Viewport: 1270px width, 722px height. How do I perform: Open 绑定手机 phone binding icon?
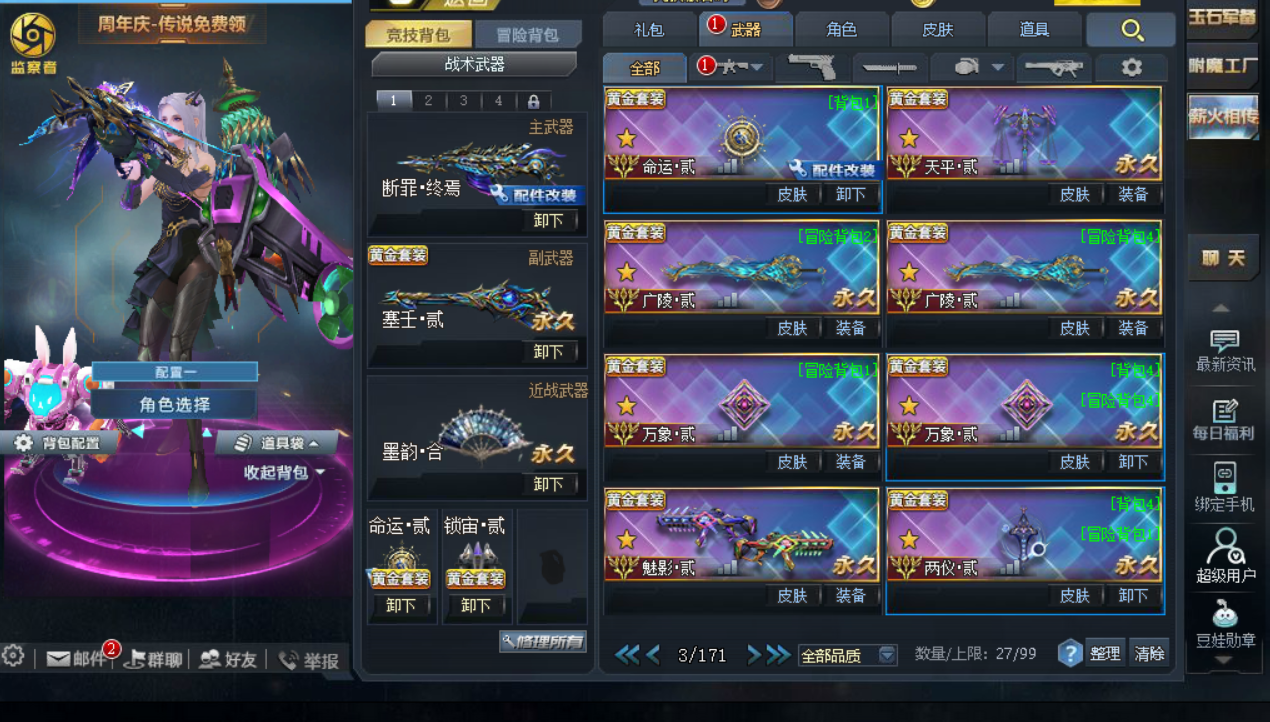tap(1224, 487)
